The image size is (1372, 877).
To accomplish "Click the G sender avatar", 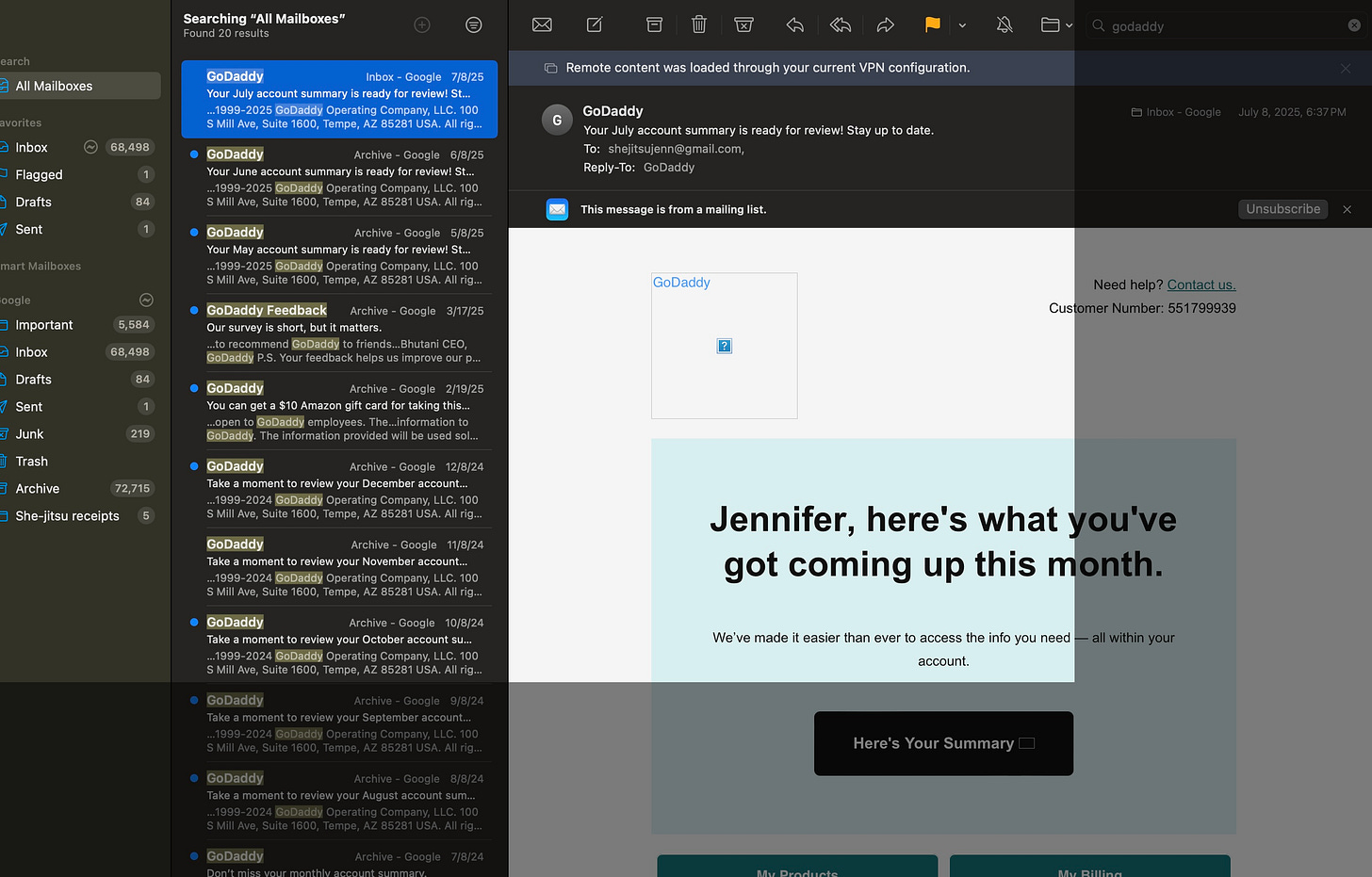I will (x=557, y=120).
